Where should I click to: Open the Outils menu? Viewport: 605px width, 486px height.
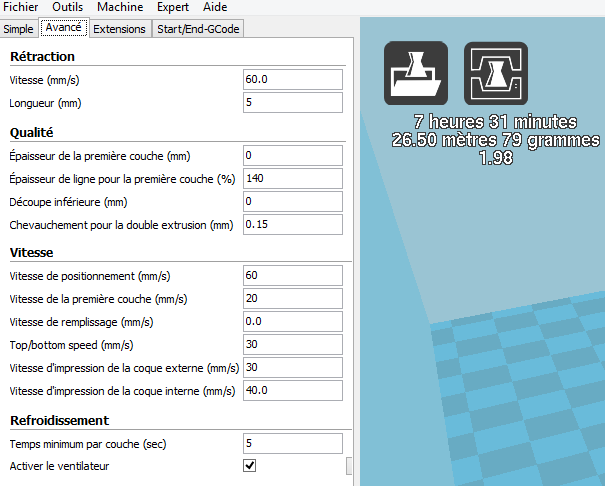click(x=68, y=7)
